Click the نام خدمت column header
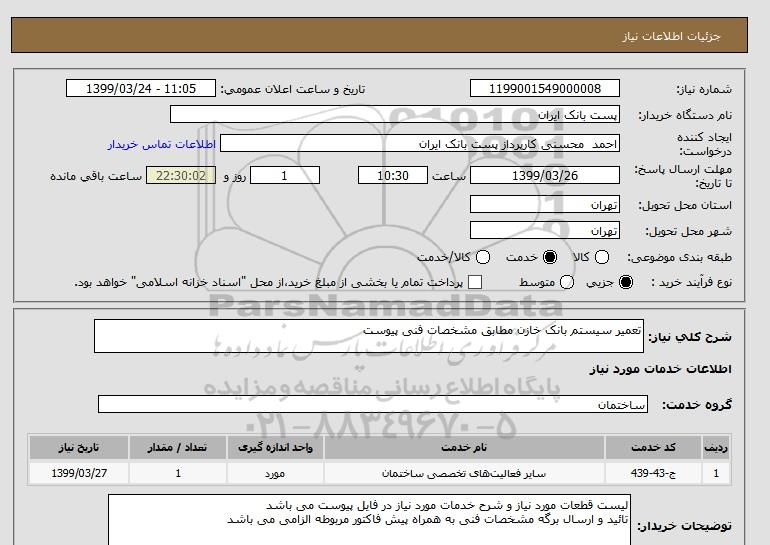The image size is (770, 545). (464, 447)
